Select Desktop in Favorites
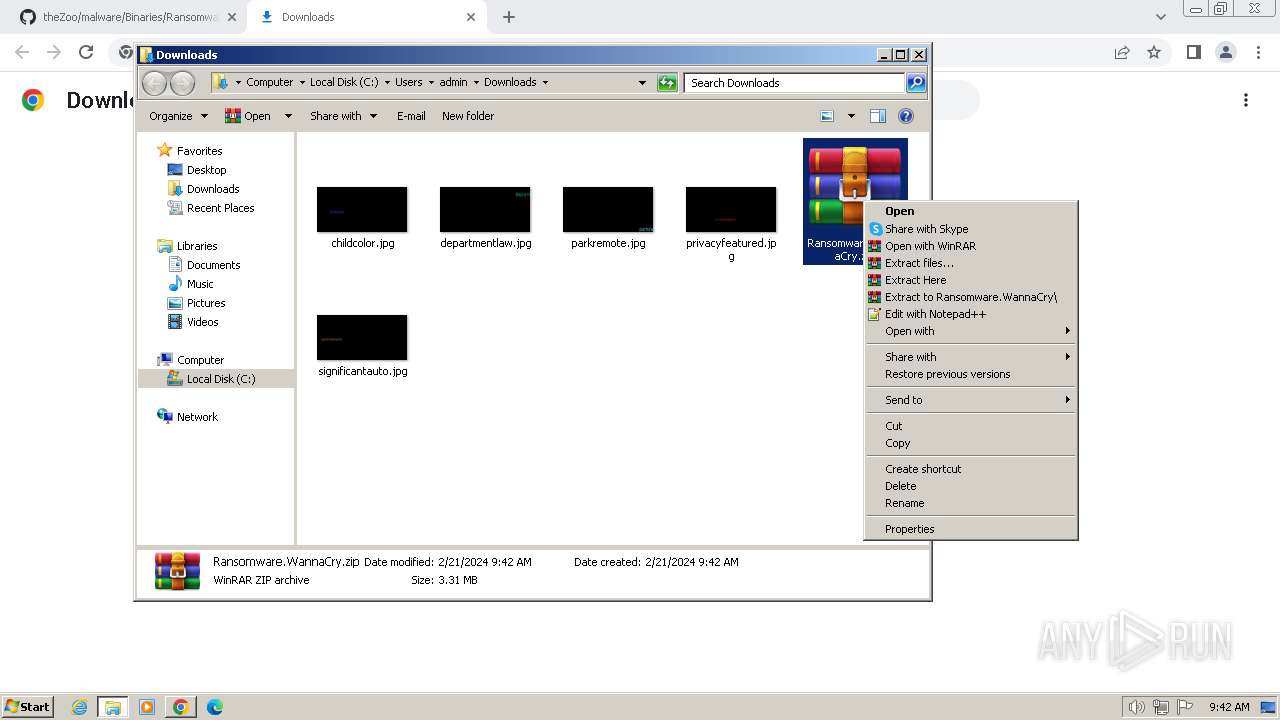The image size is (1280, 720). pos(206,170)
